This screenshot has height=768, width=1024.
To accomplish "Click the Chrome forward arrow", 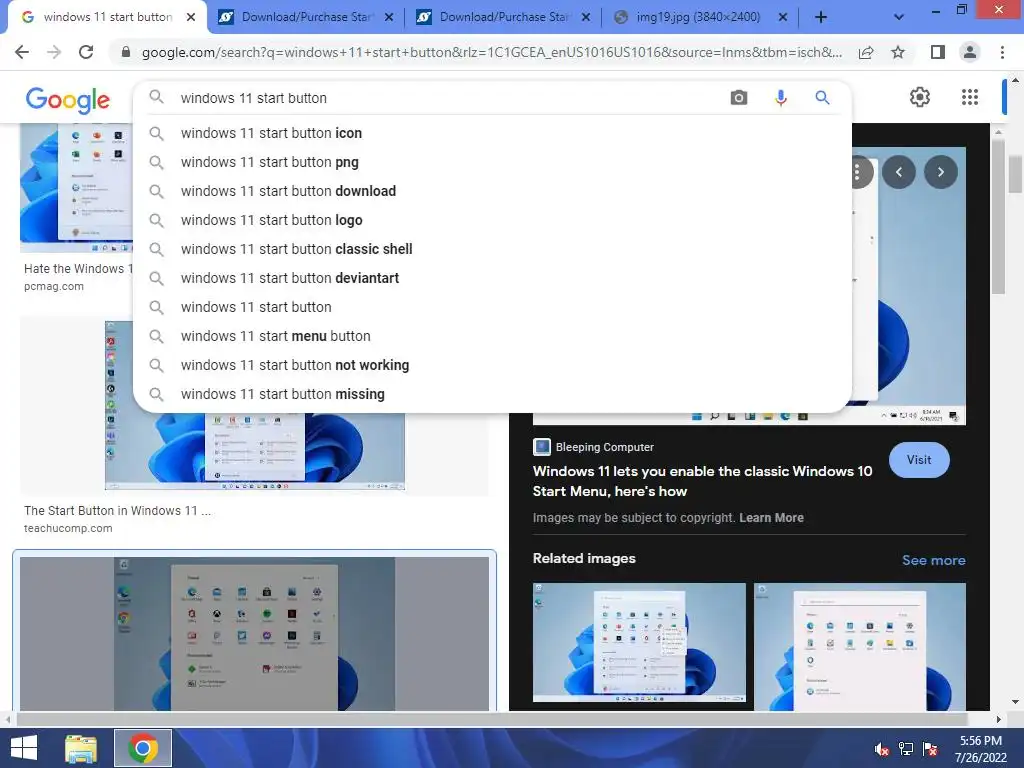I will click(54, 52).
